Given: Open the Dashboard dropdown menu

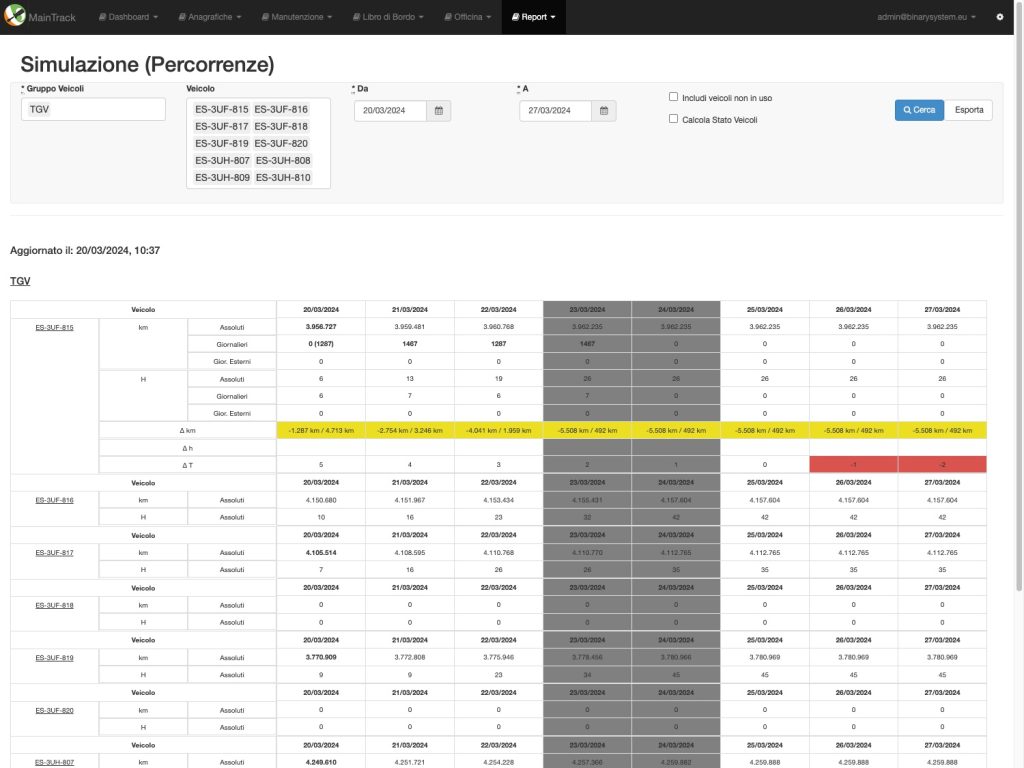Looking at the screenshot, I should 129,17.
